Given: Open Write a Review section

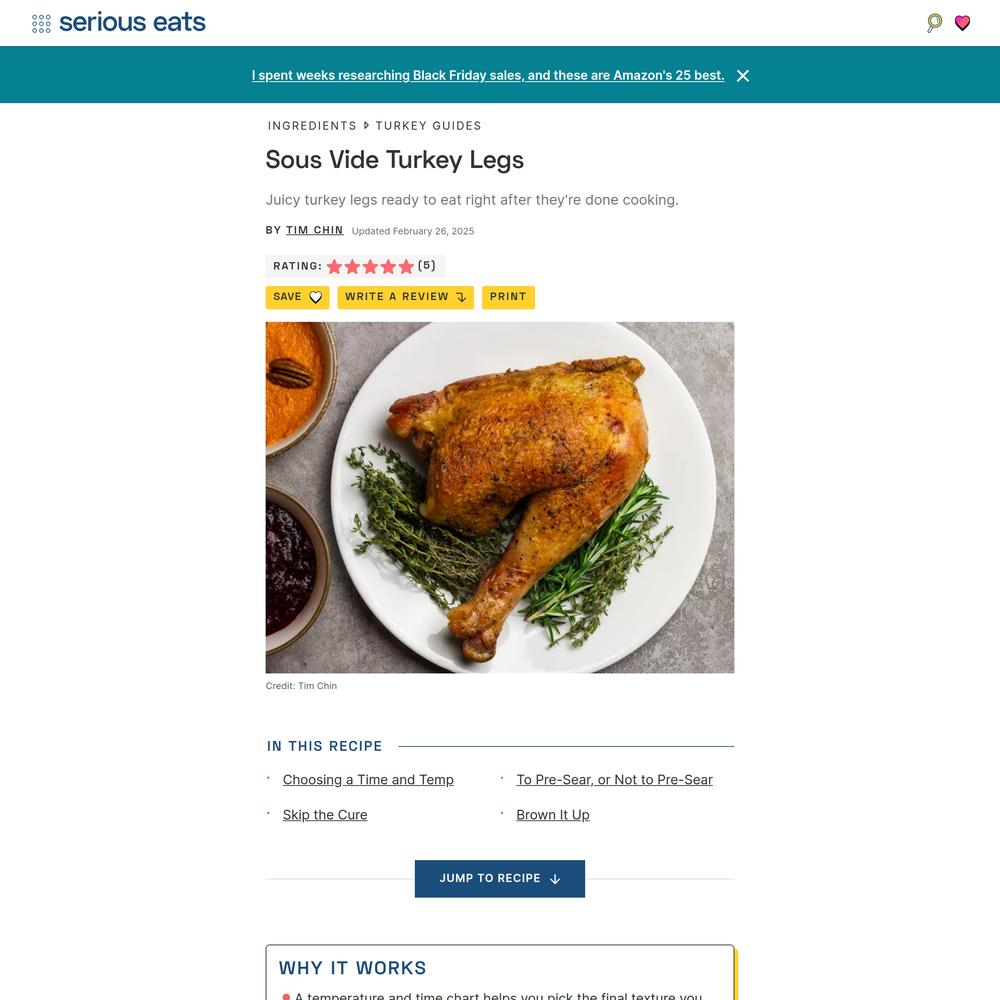Looking at the screenshot, I should pyautogui.click(x=406, y=297).
